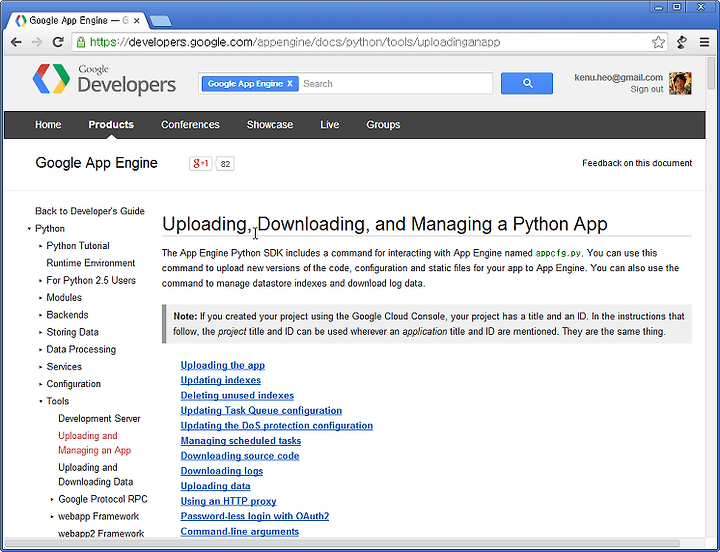Click the blue search magnifier button
720x552 pixels.
pyautogui.click(x=527, y=83)
